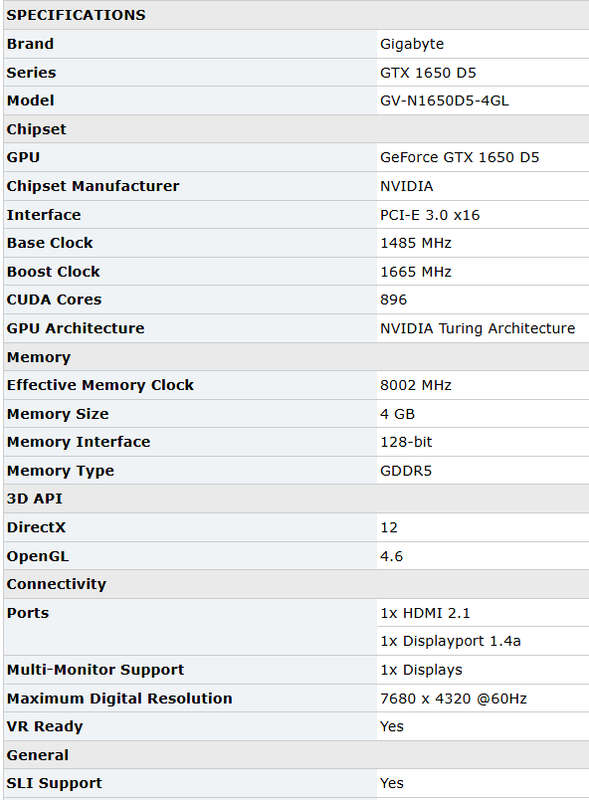Viewport: 589px width, 800px height.
Task: Click the Memory Type label
Action: (60, 470)
